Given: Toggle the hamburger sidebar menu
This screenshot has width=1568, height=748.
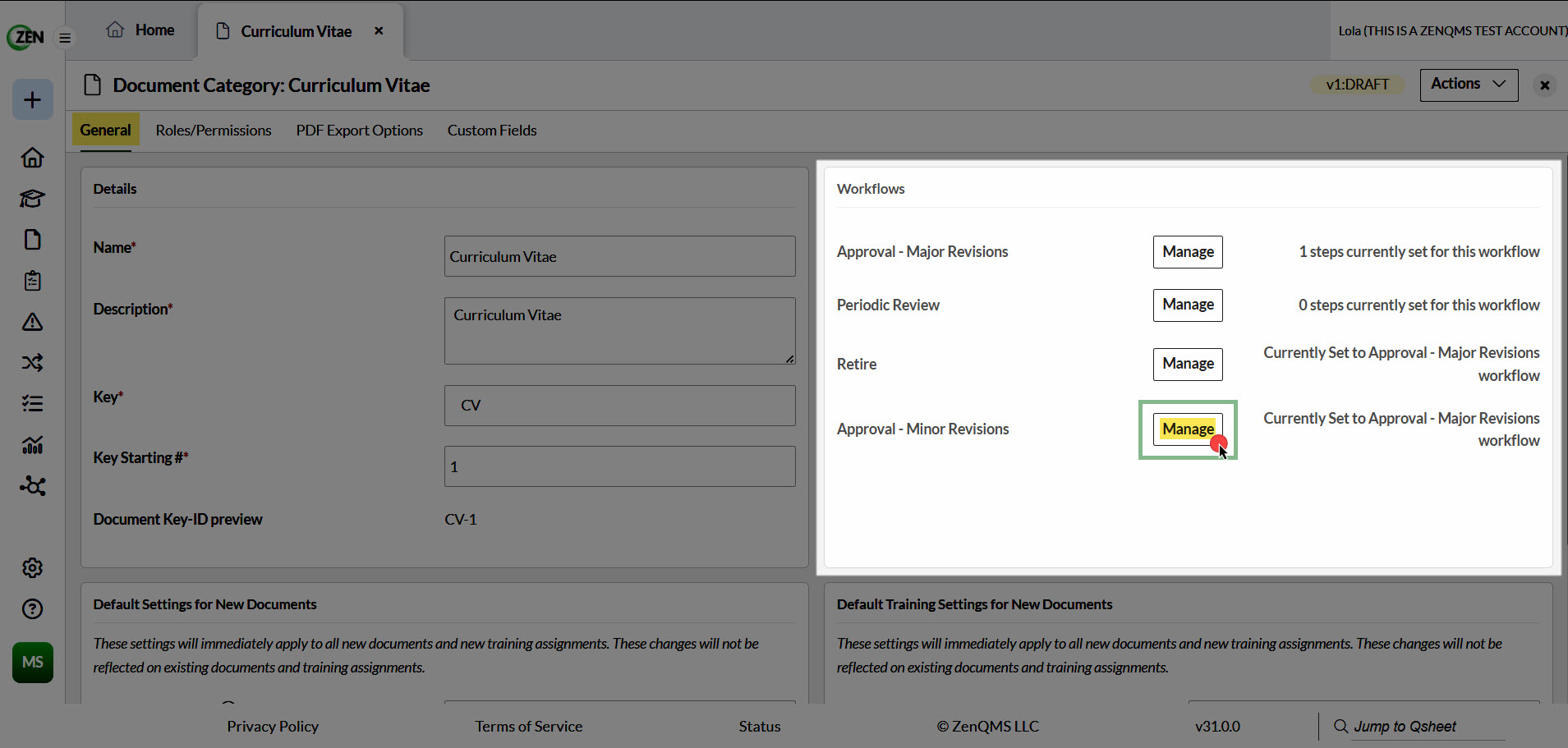Looking at the screenshot, I should [x=65, y=38].
